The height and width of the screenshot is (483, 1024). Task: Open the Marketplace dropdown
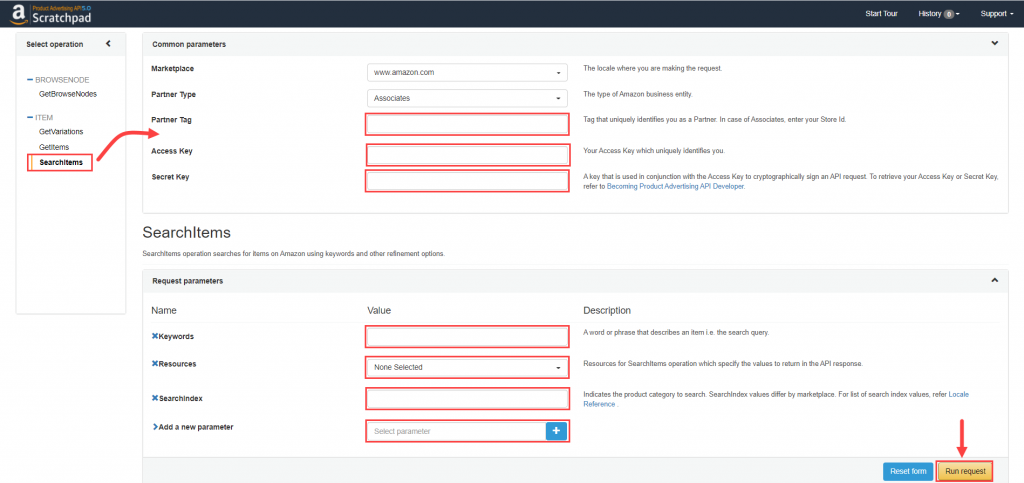(x=467, y=72)
